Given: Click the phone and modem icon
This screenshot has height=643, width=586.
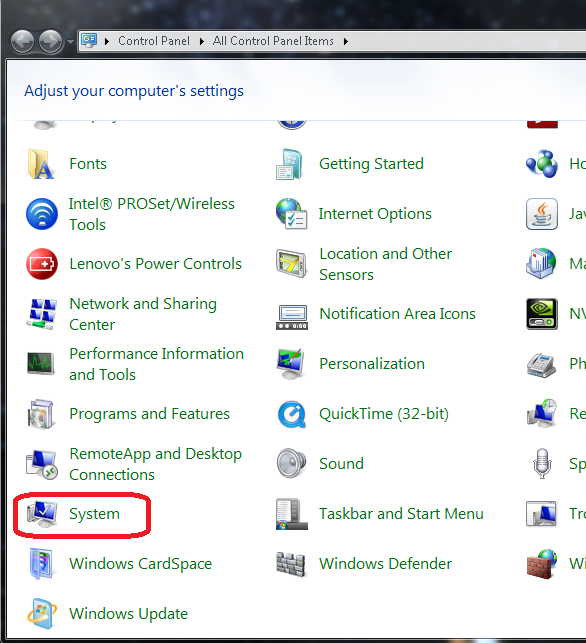Looking at the screenshot, I should pyautogui.click(x=542, y=365).
